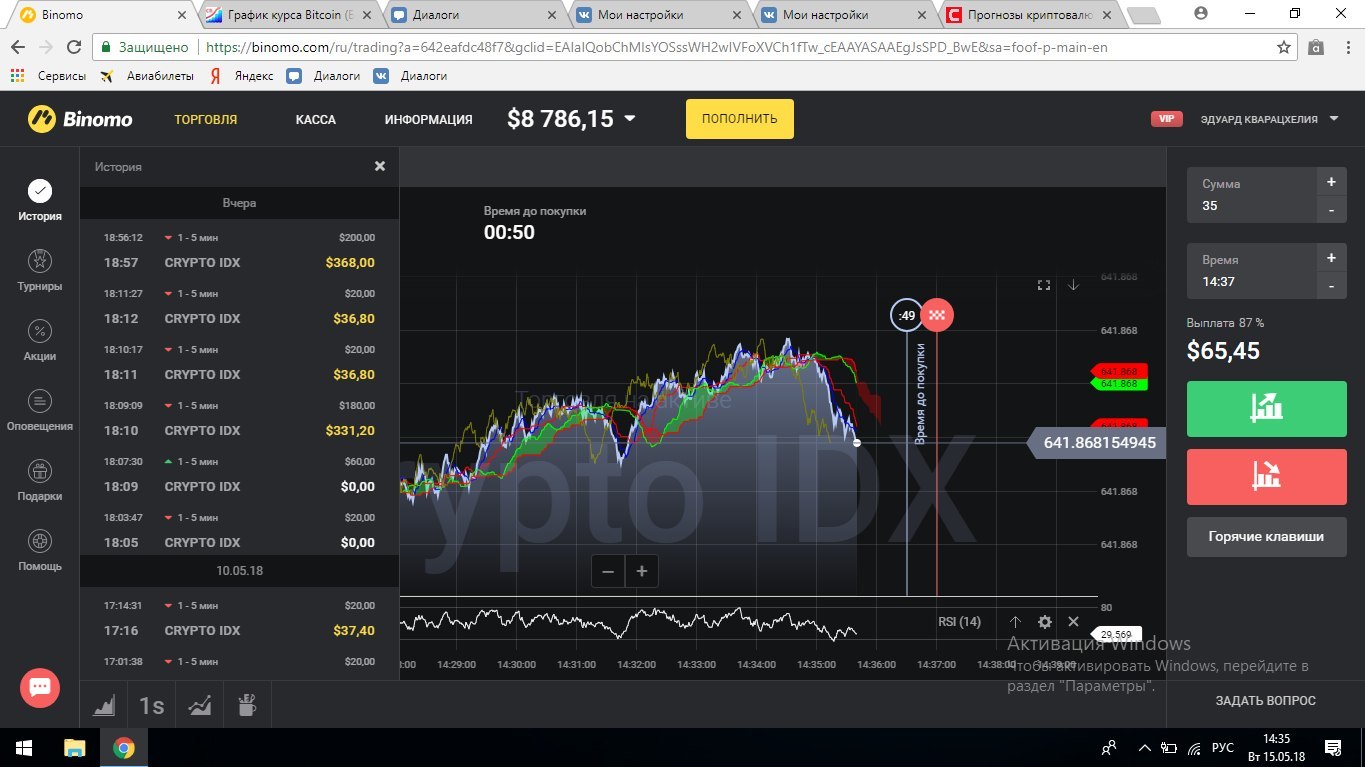Switch РУС keyboard language in tray
The width and height of the screenshot is (1365, 767).
click(1223, 747)
